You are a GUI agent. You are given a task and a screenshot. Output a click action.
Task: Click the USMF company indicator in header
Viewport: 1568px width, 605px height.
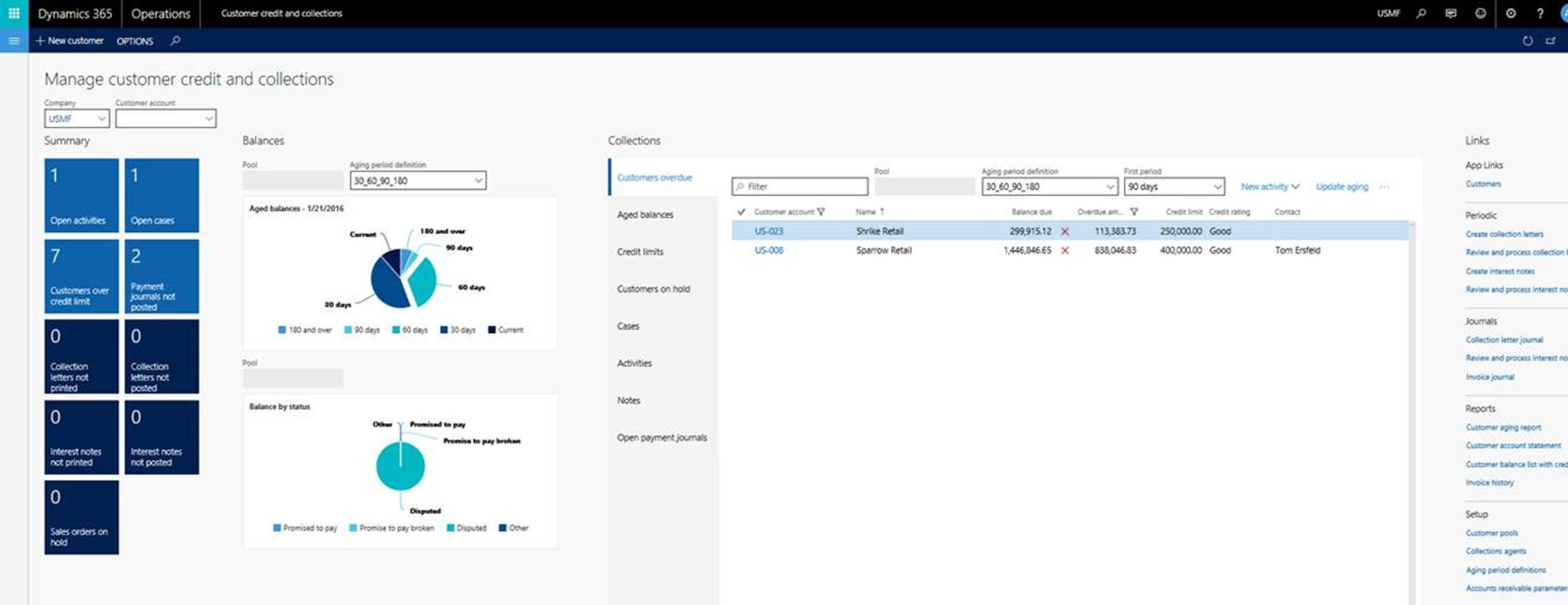[1388, 13]
